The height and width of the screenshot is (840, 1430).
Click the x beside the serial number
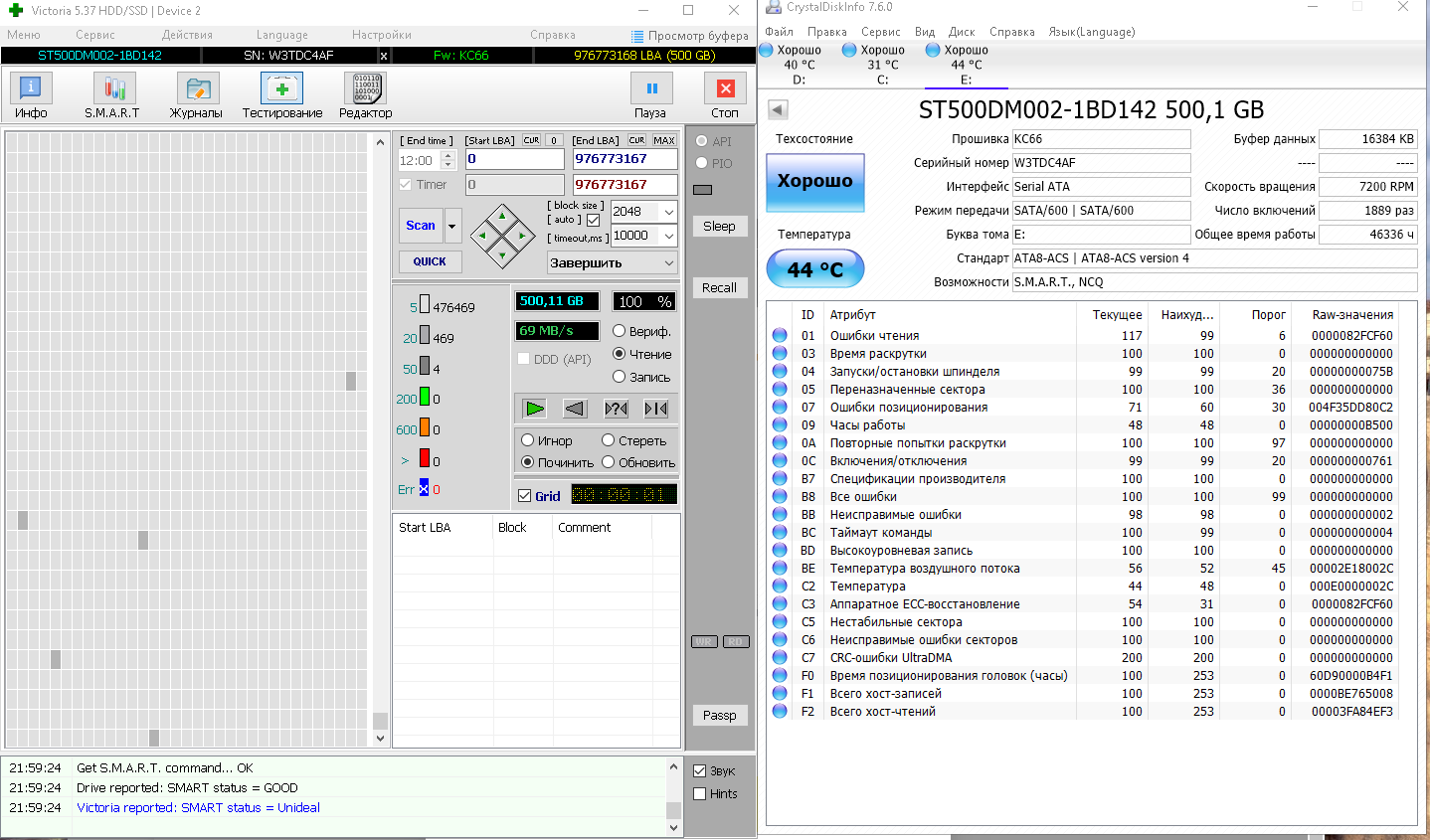click(x=384, y=56)
